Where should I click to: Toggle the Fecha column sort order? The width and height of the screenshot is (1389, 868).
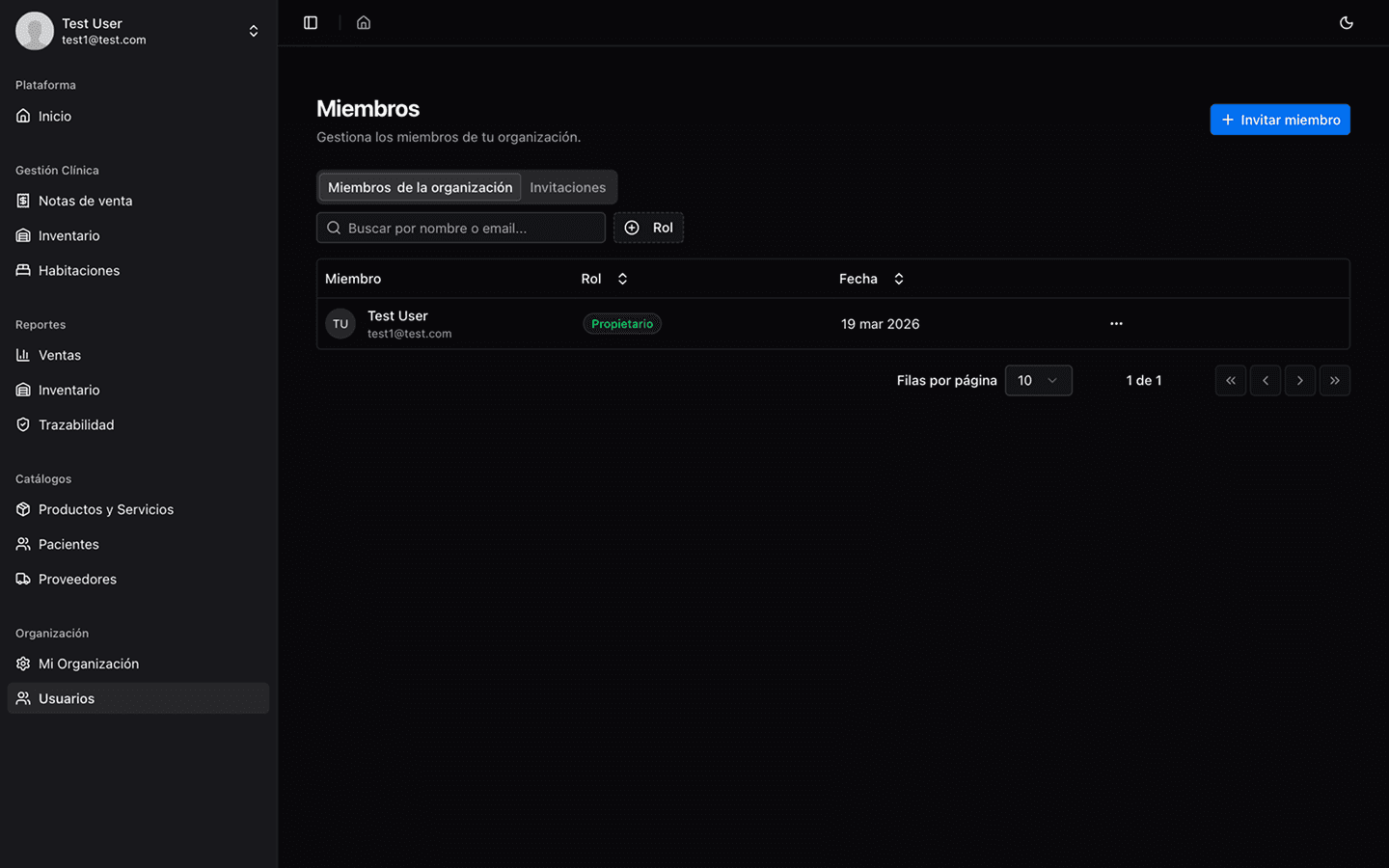pos(898,279)
